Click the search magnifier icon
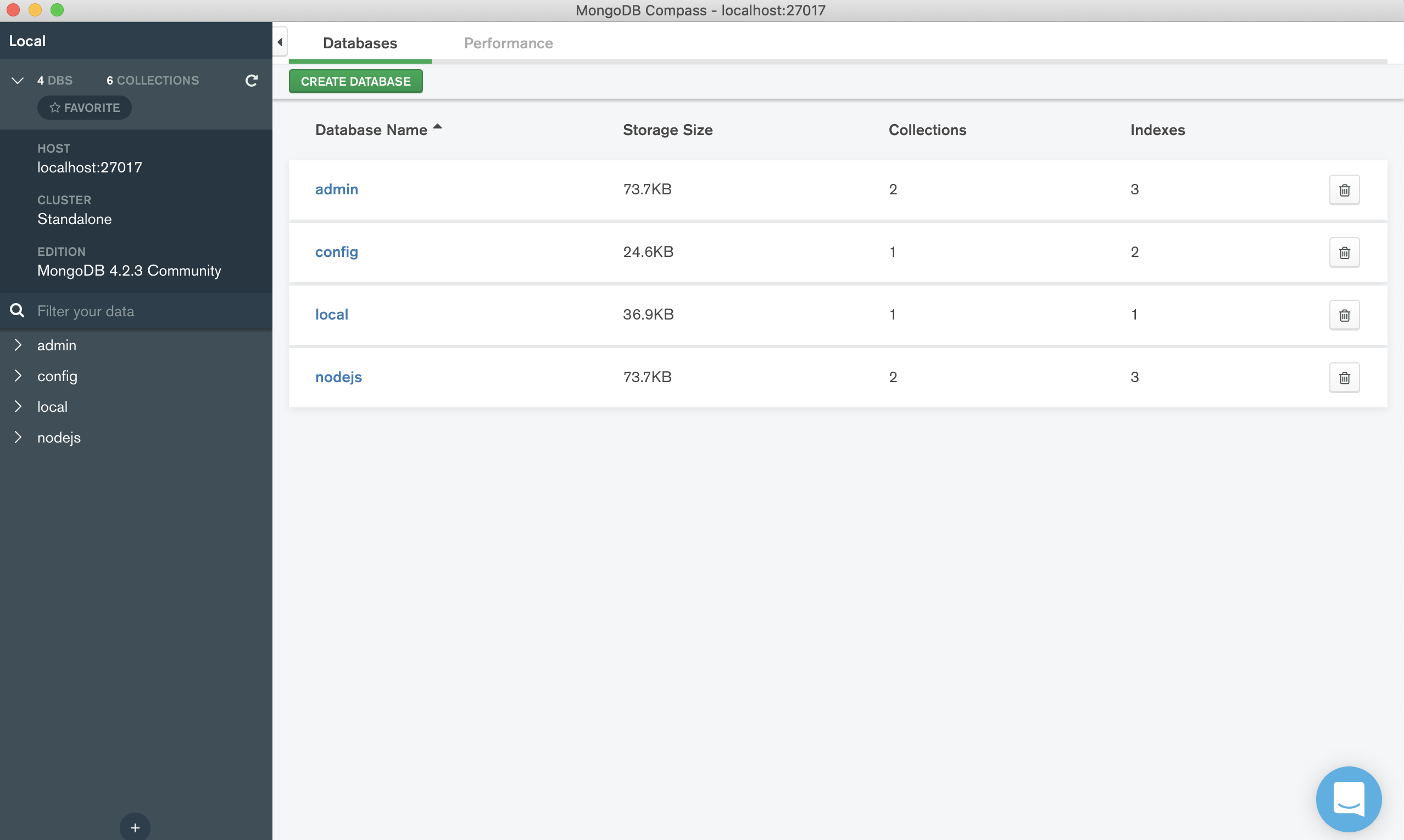This screenshot has width=1404, height=840. (x=17, y=310)
